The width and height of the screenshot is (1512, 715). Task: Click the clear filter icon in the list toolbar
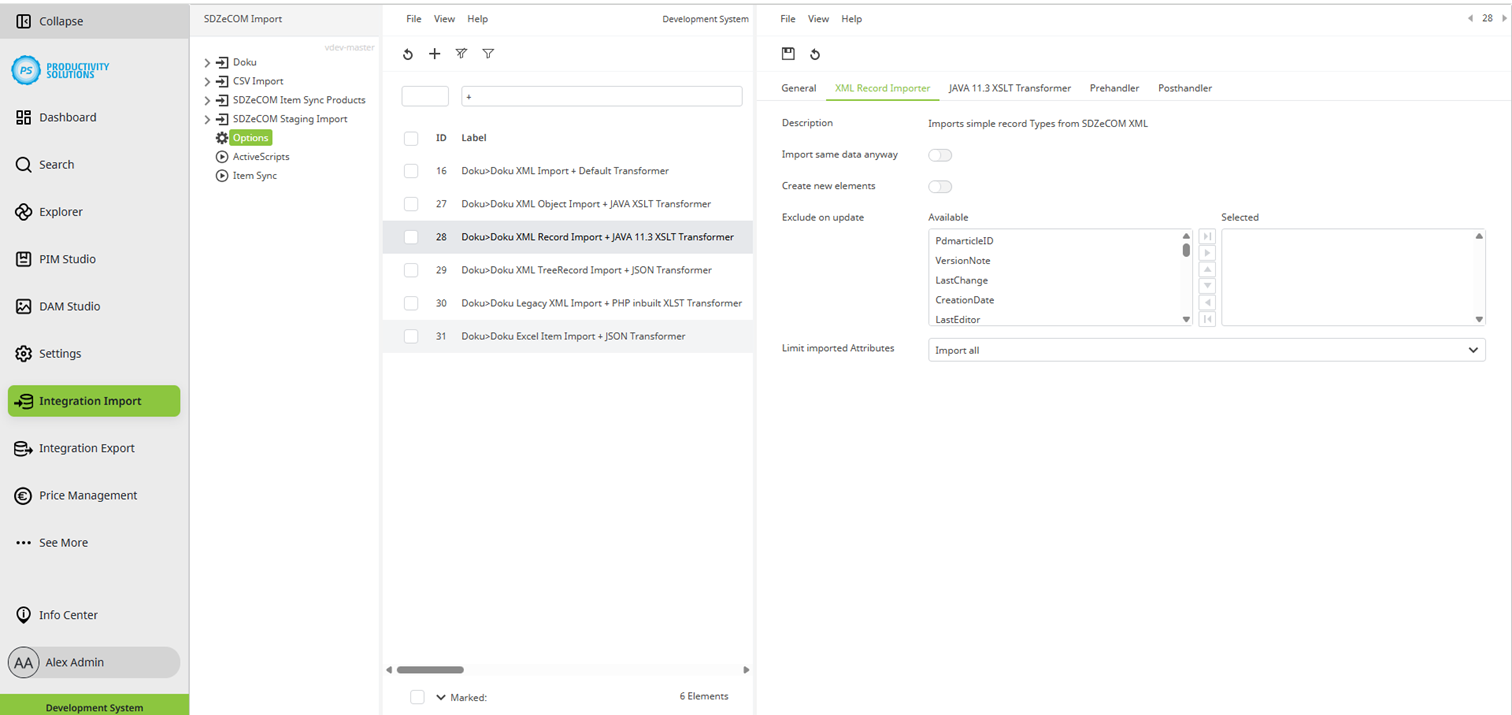click(x=461, y=54)
